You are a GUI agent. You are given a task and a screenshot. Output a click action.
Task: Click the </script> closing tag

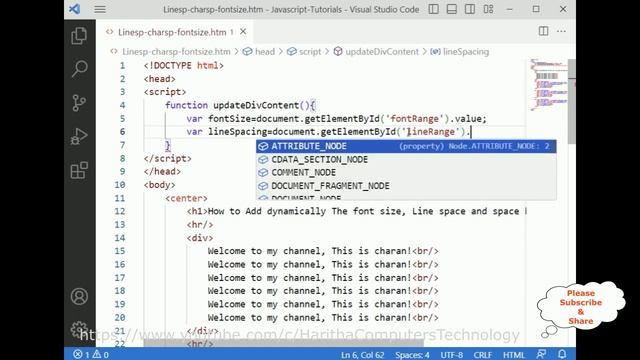(167, 158)
